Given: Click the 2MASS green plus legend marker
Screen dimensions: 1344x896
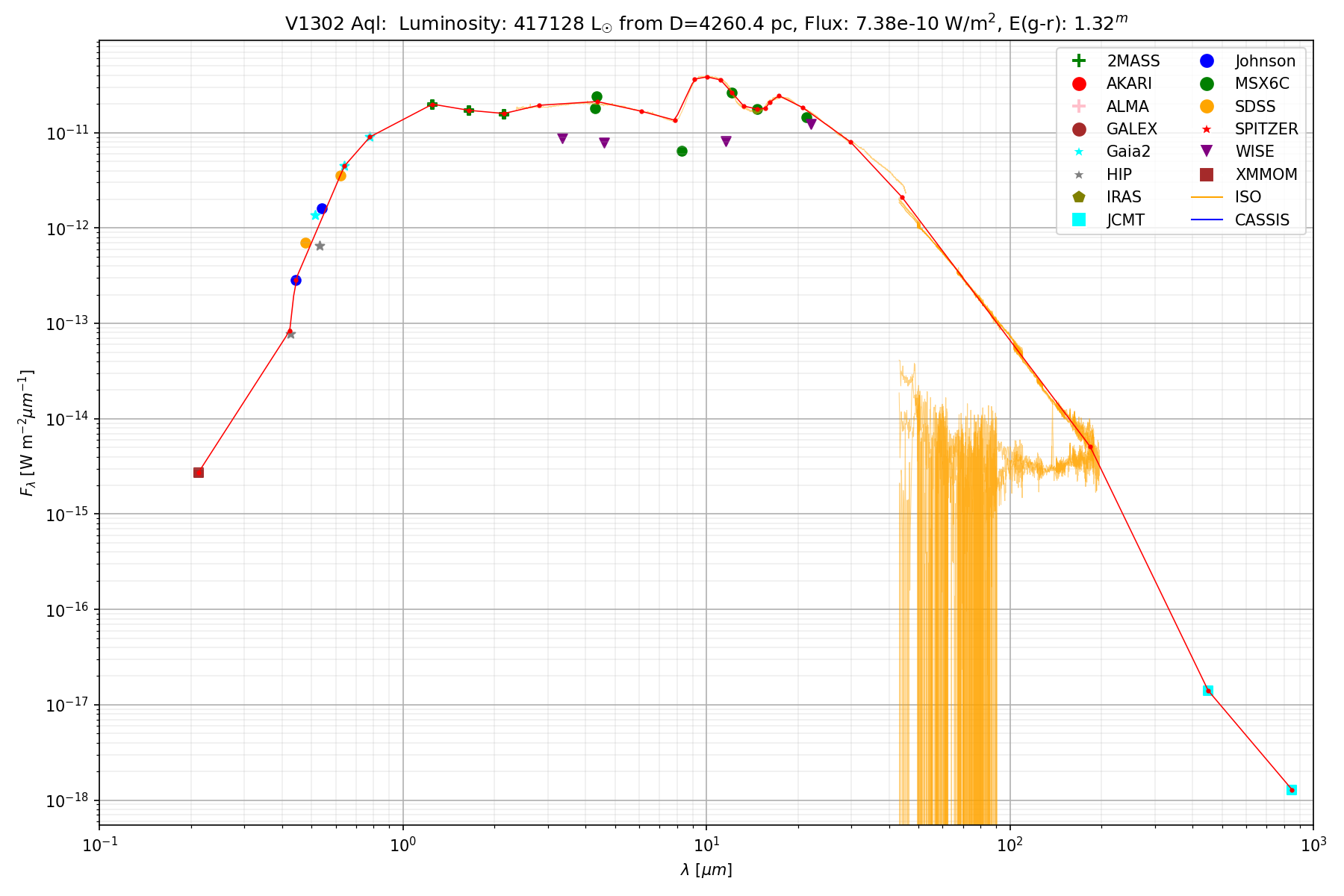Looking at the screenshot, I should (x=1078, y=61).
